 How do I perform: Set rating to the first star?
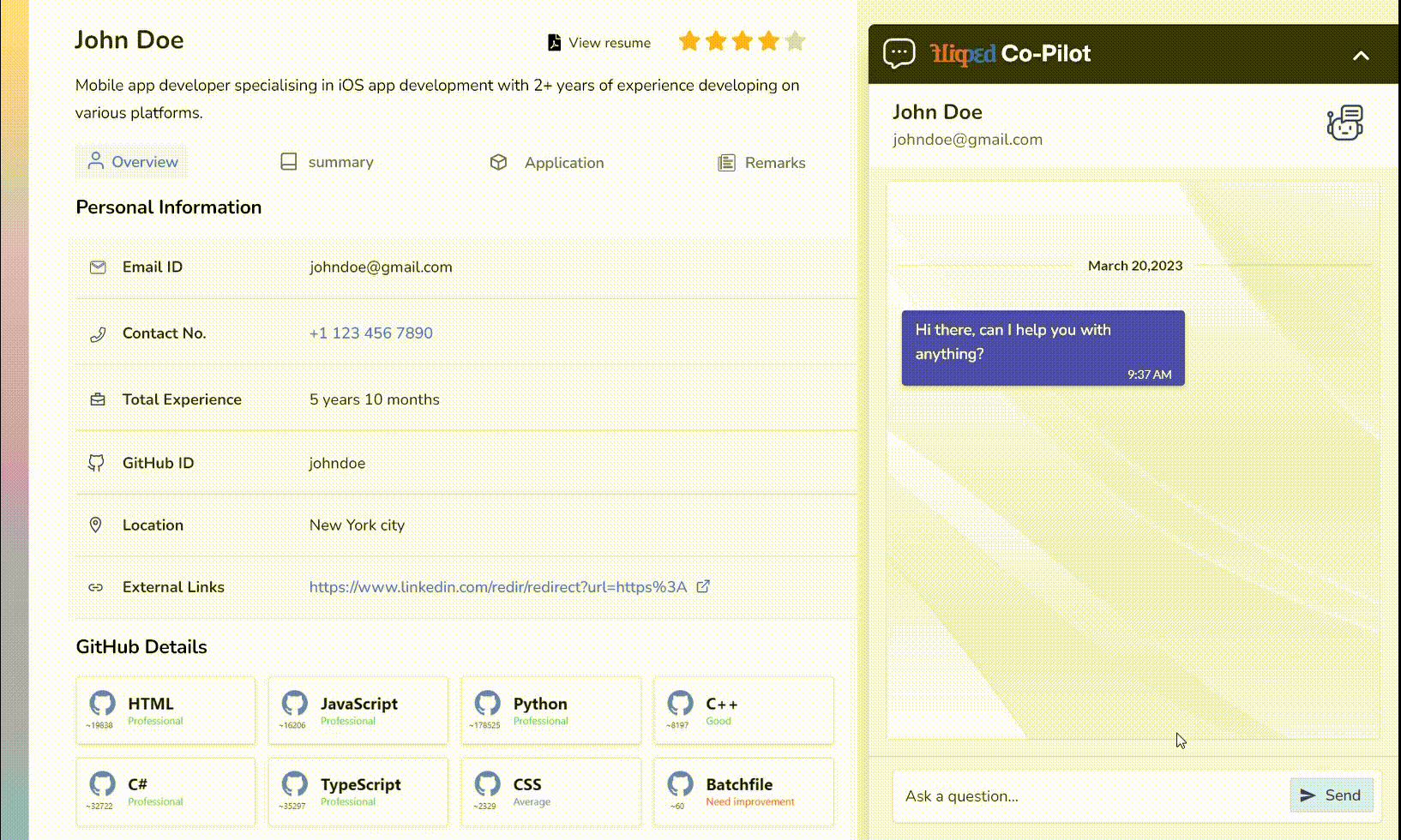coord(689,41)
